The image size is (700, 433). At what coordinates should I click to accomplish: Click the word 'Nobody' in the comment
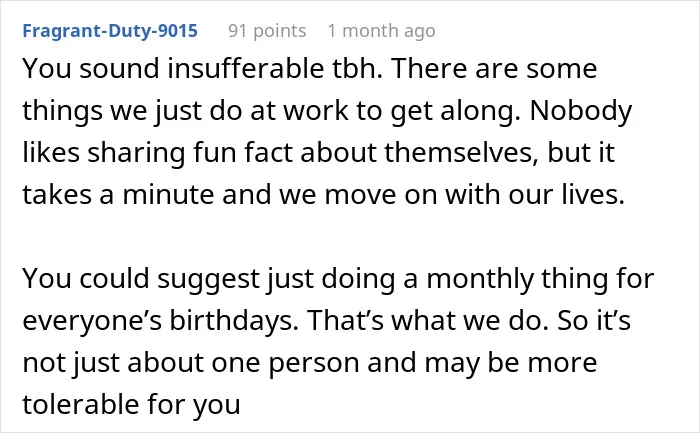tap(581, 111)
